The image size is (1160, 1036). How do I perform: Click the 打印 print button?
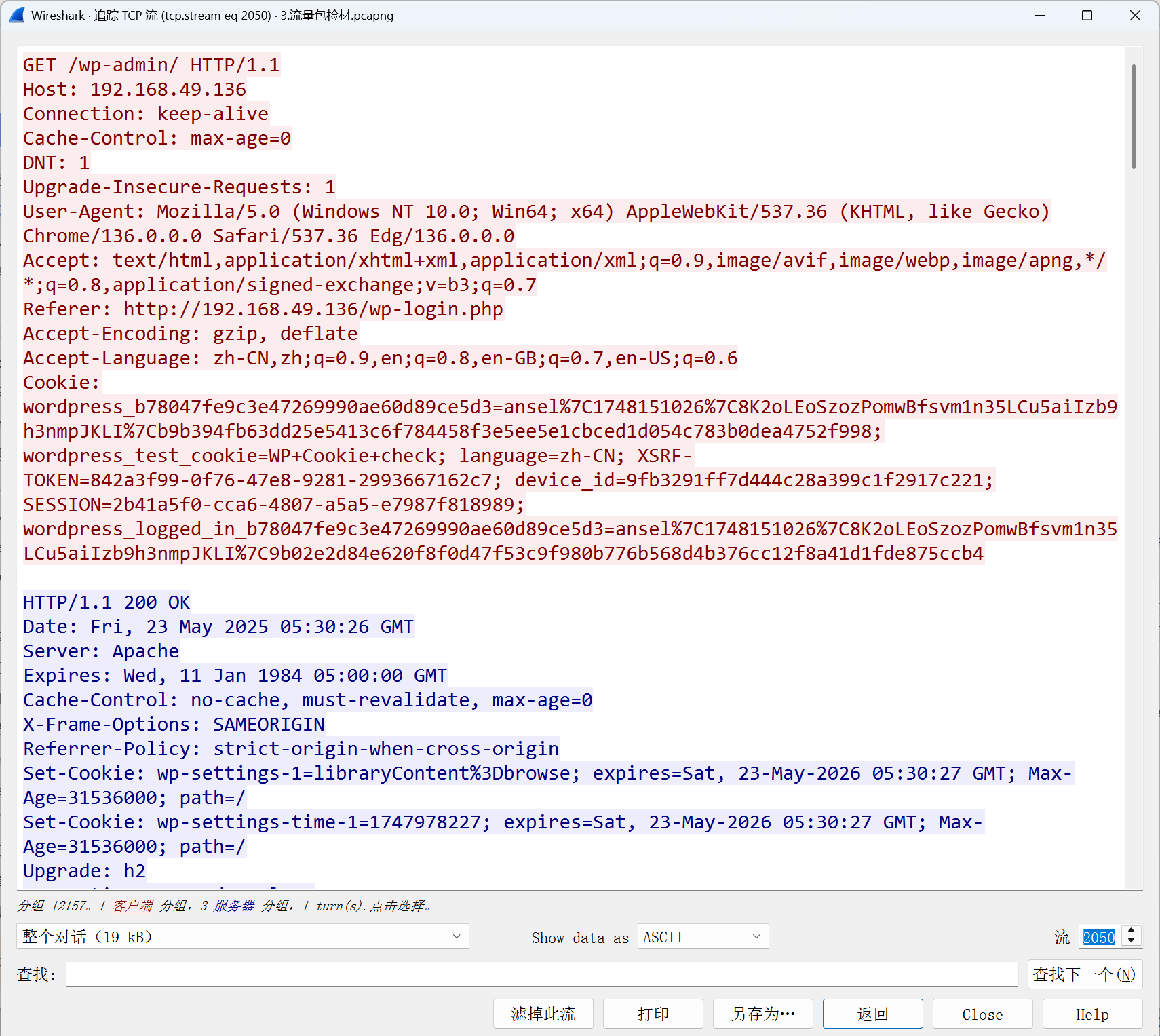[x=653, y=1014]
